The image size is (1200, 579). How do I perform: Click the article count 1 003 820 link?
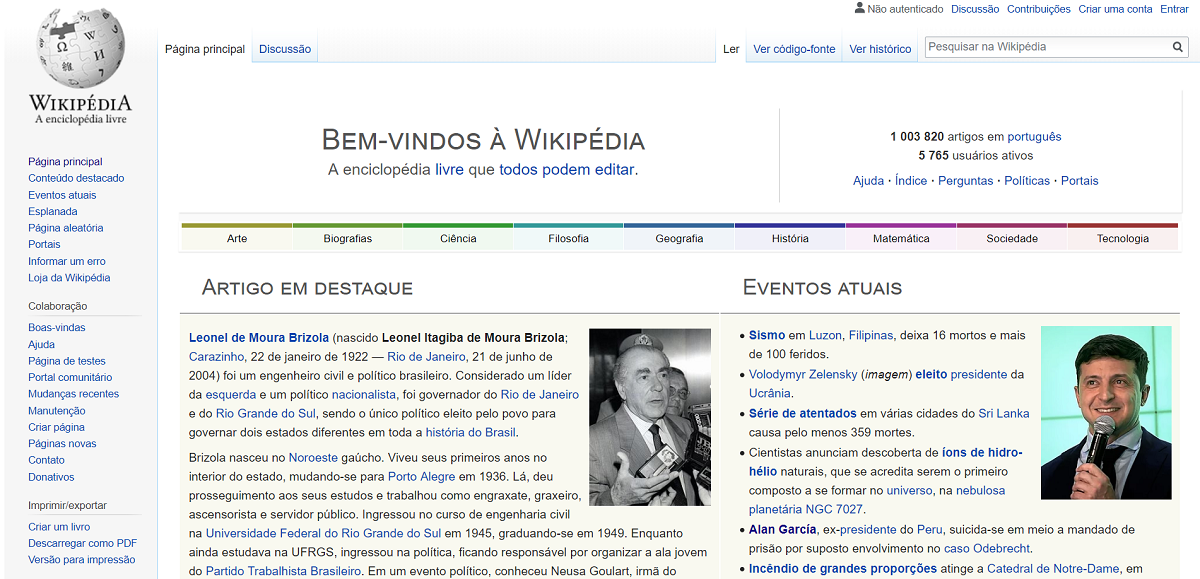[917, 136]
